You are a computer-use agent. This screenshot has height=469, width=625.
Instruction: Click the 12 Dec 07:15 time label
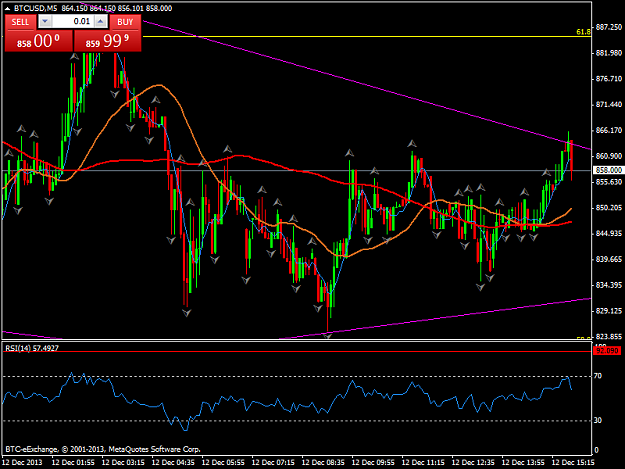click(x=273, y=463)
